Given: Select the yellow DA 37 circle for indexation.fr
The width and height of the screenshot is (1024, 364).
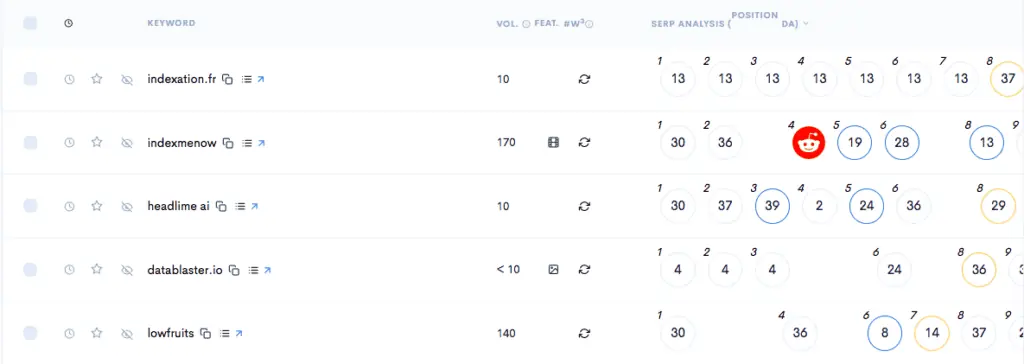Looking at the screenshot, I should pyautogui.click(x=1008, y=79).
